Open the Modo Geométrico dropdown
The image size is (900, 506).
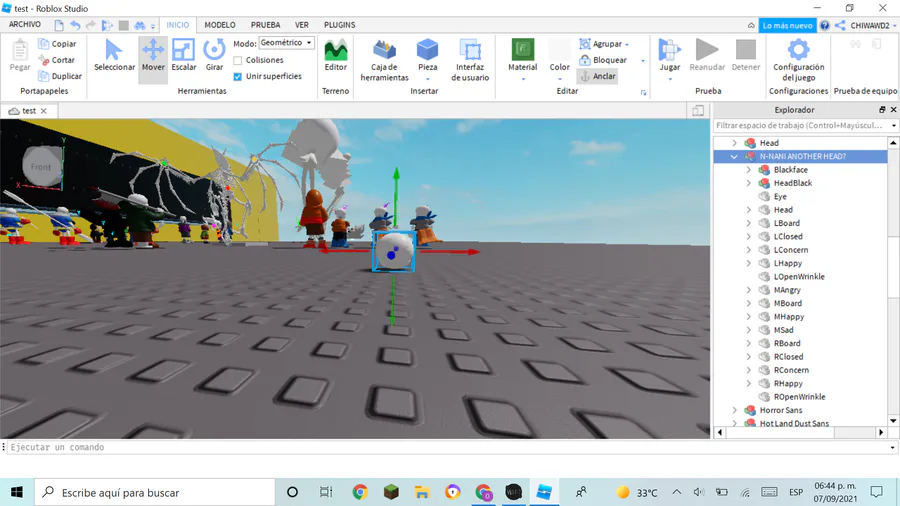click(286, 43)
